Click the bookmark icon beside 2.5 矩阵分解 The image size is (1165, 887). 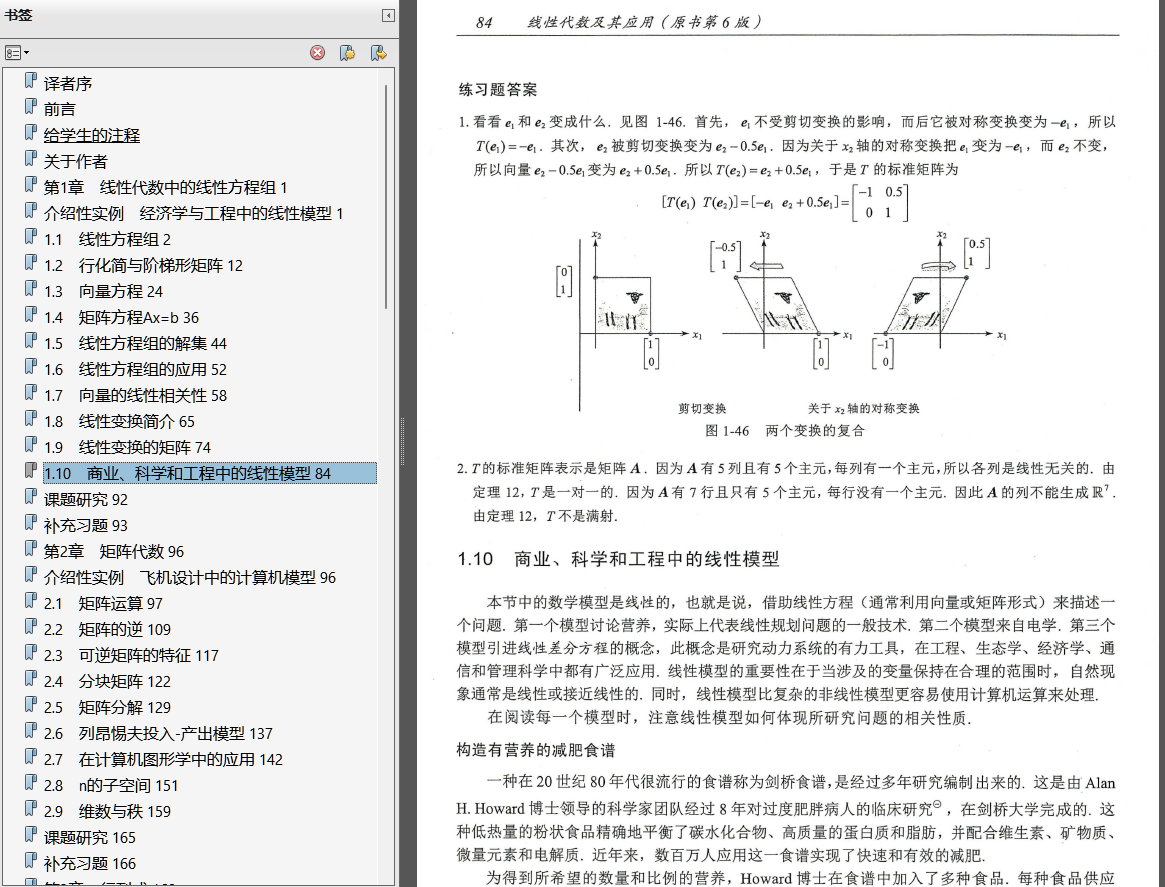(x=30, y=704)
